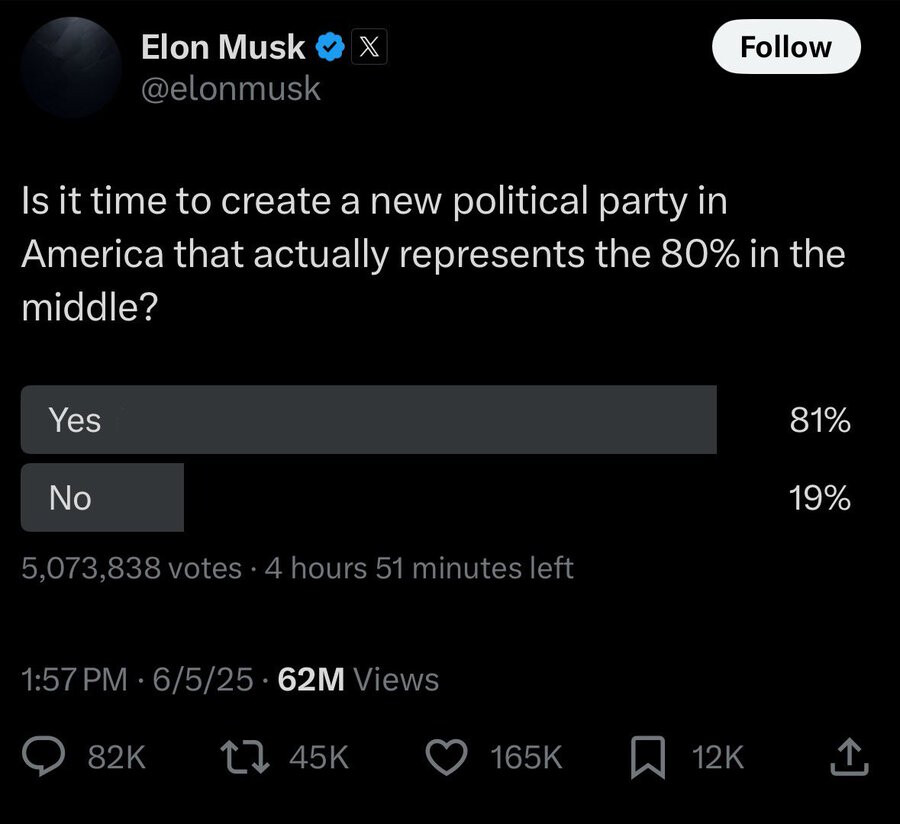Viewport: 900px width, 824px height.
Task: Bookmark the post with the bookmark icon
Action: click(x=648, y=757)
